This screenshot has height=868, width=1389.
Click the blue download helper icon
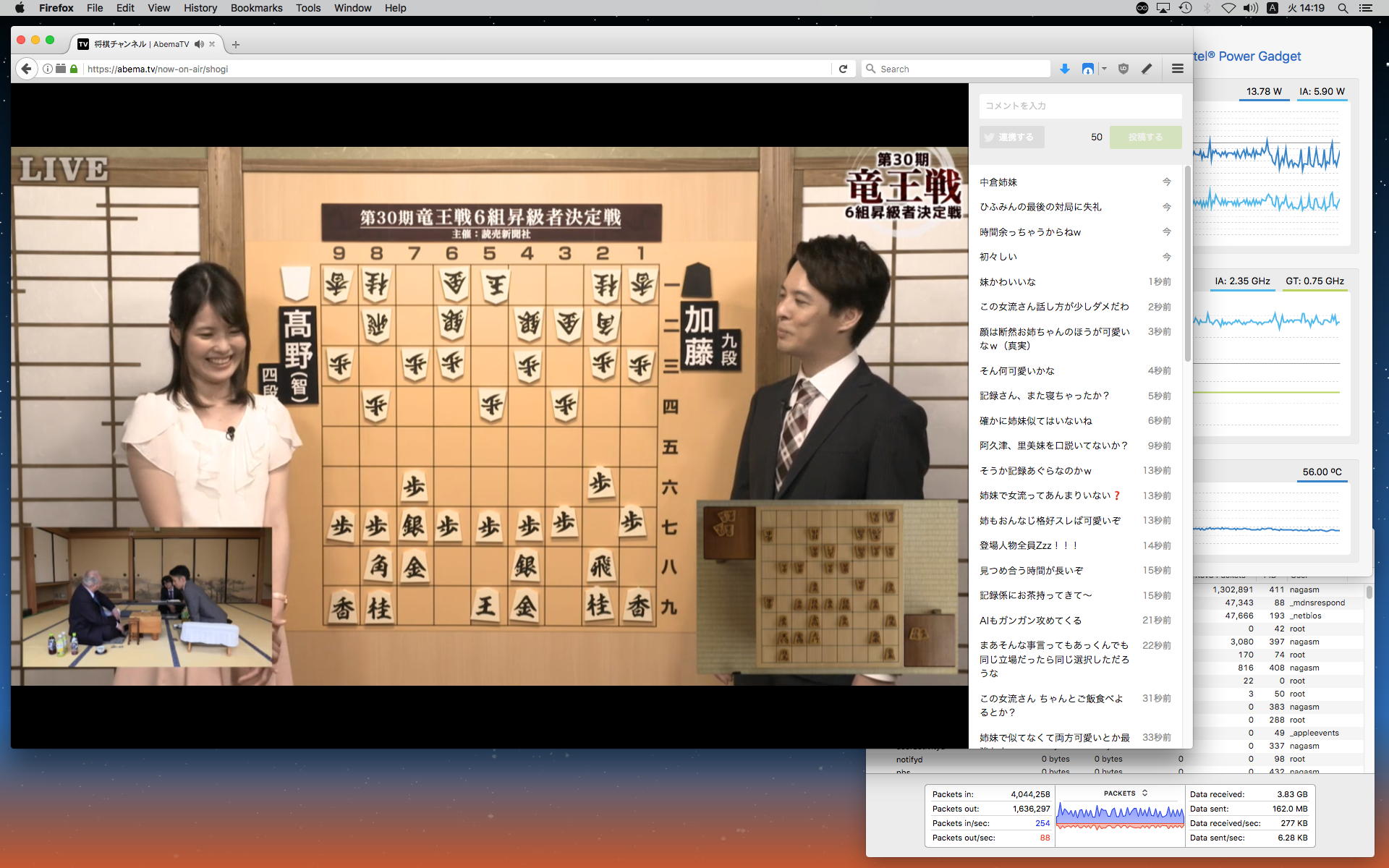[1087, 69]
